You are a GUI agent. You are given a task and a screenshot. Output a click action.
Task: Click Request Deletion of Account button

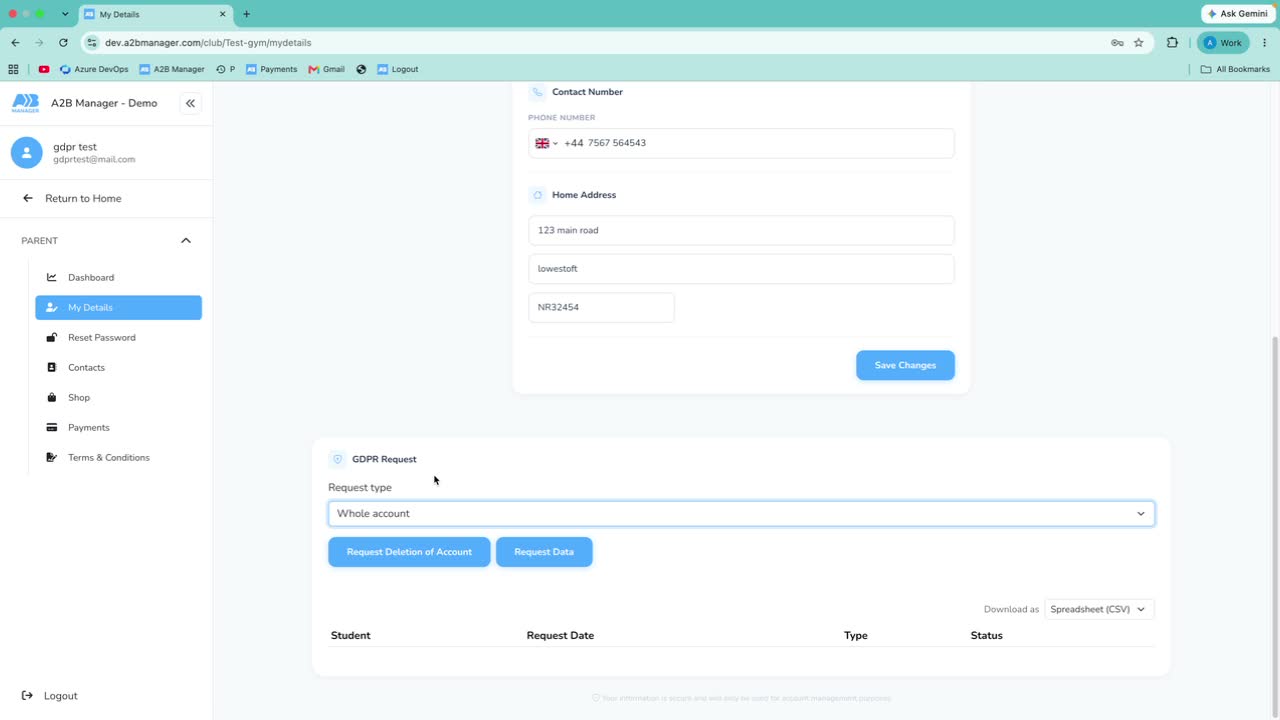pyautogui.click(x=409, y=552)
